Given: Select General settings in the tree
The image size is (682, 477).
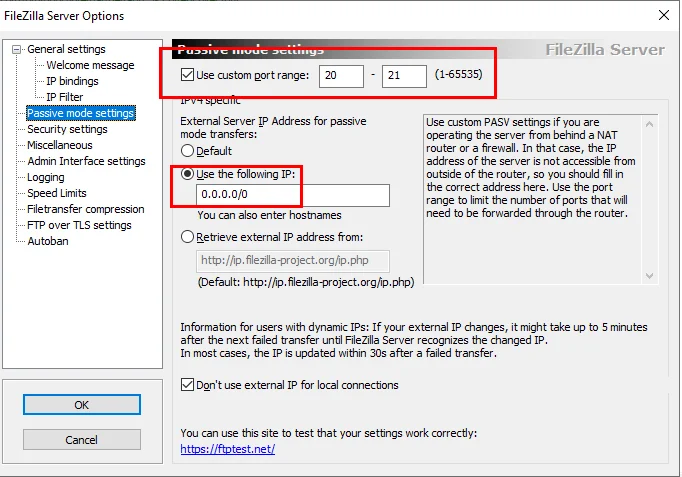Looking at the screenshot, I should (66, 49).
